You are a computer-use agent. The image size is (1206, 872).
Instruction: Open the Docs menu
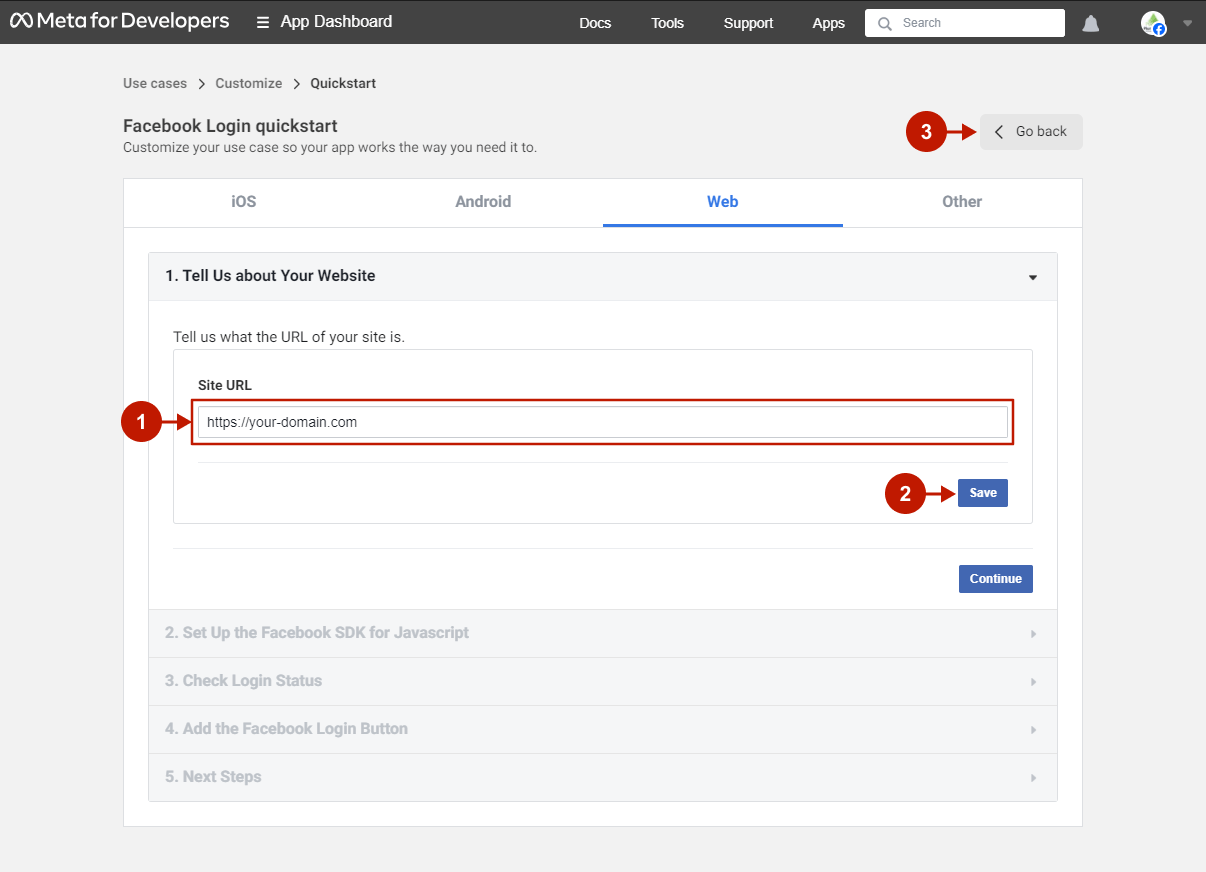[595, 23]
